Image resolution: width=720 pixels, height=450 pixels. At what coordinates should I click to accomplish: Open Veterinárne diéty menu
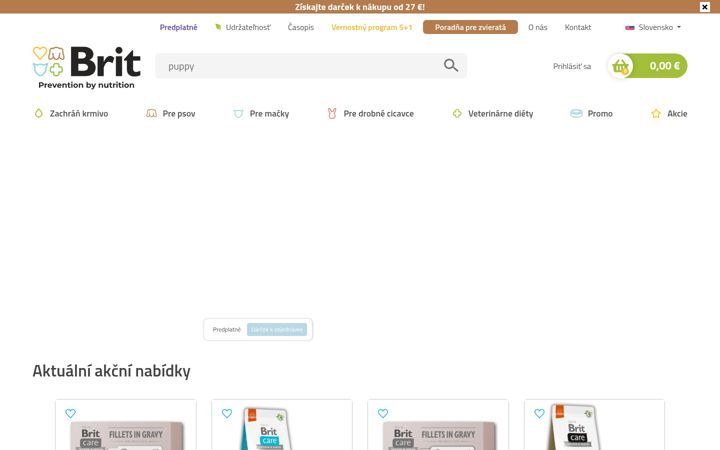point(501,113)
